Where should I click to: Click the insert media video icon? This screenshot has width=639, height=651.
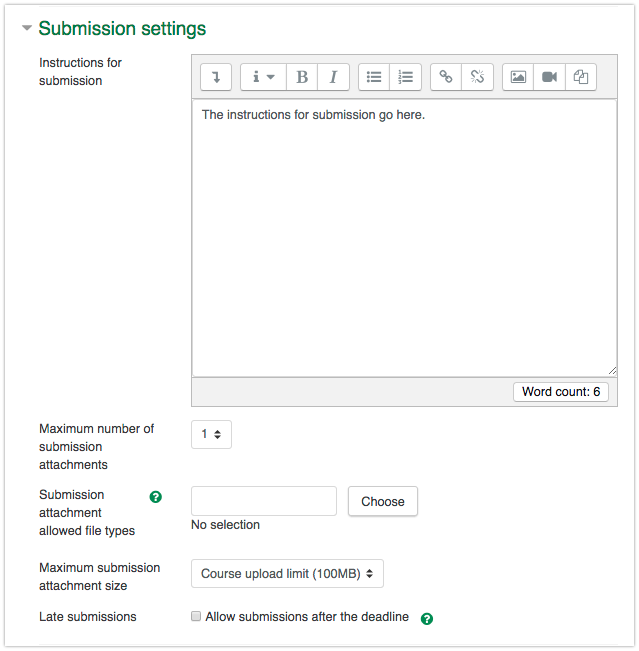pyautogui.click(x=549, y=77)
